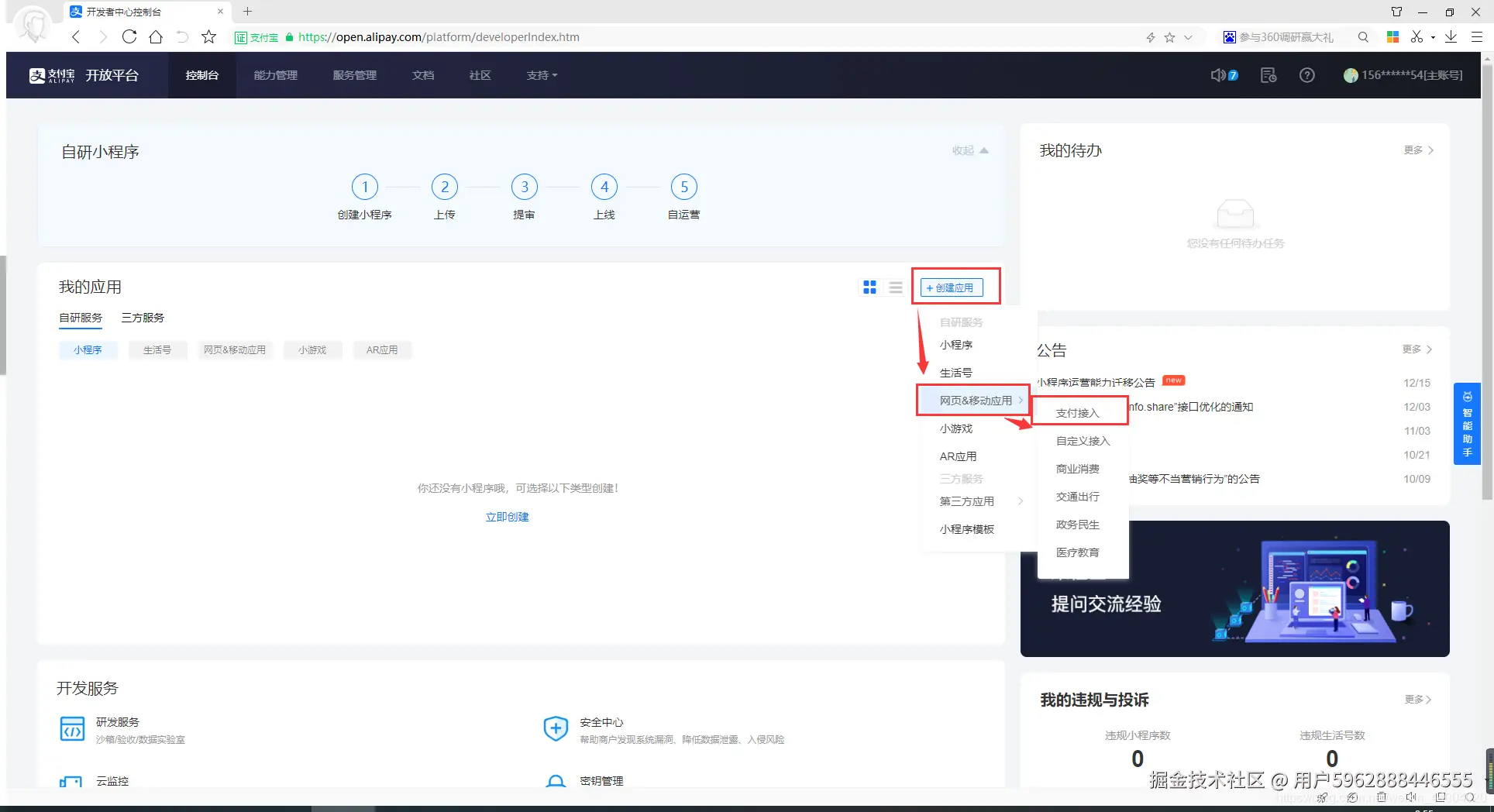Open the 能力管理 navigation tab
The image size is (1494, 812).
point(275,75)
